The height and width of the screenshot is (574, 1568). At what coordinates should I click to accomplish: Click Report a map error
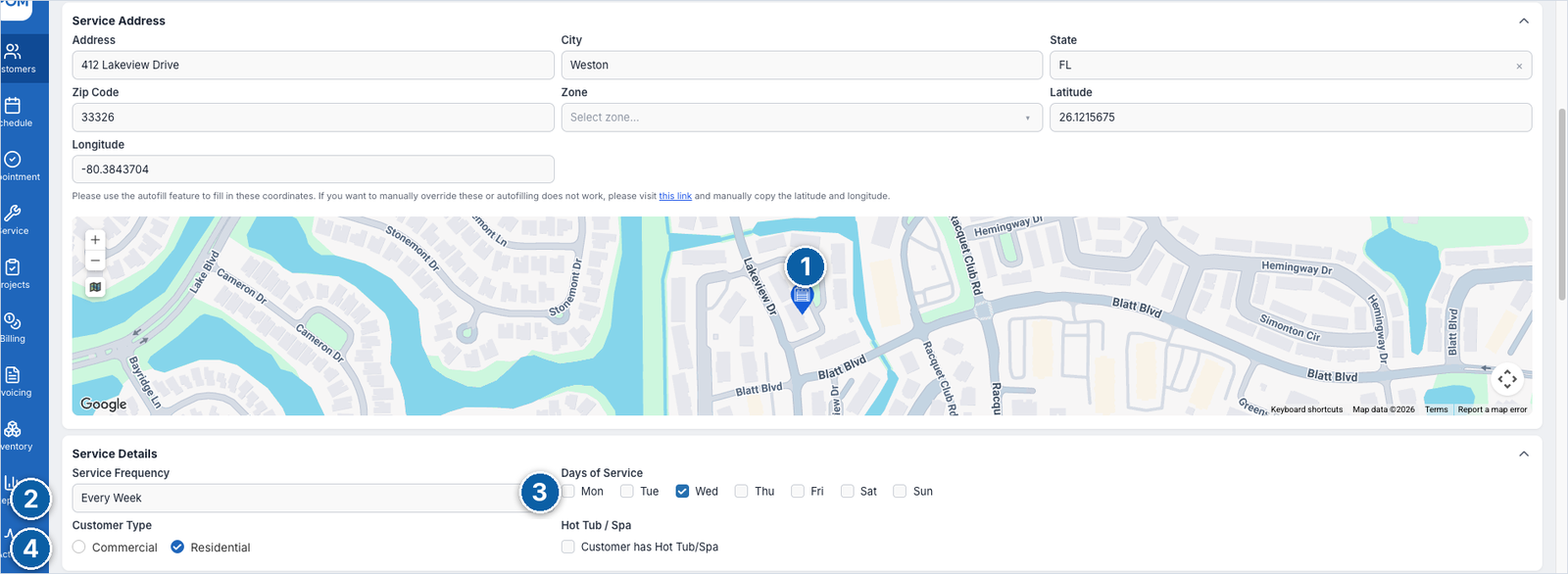pos(1493,409)
